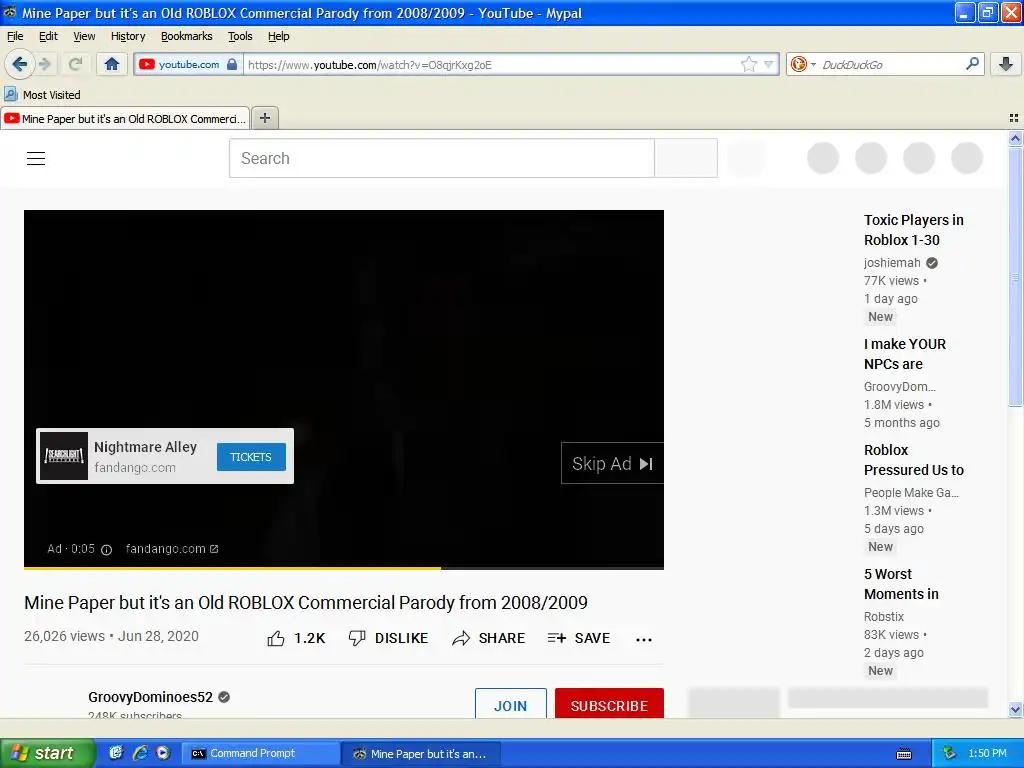The image size is (1024, 768).
Task: Click the list all tabs icon
Action: 1014,118
